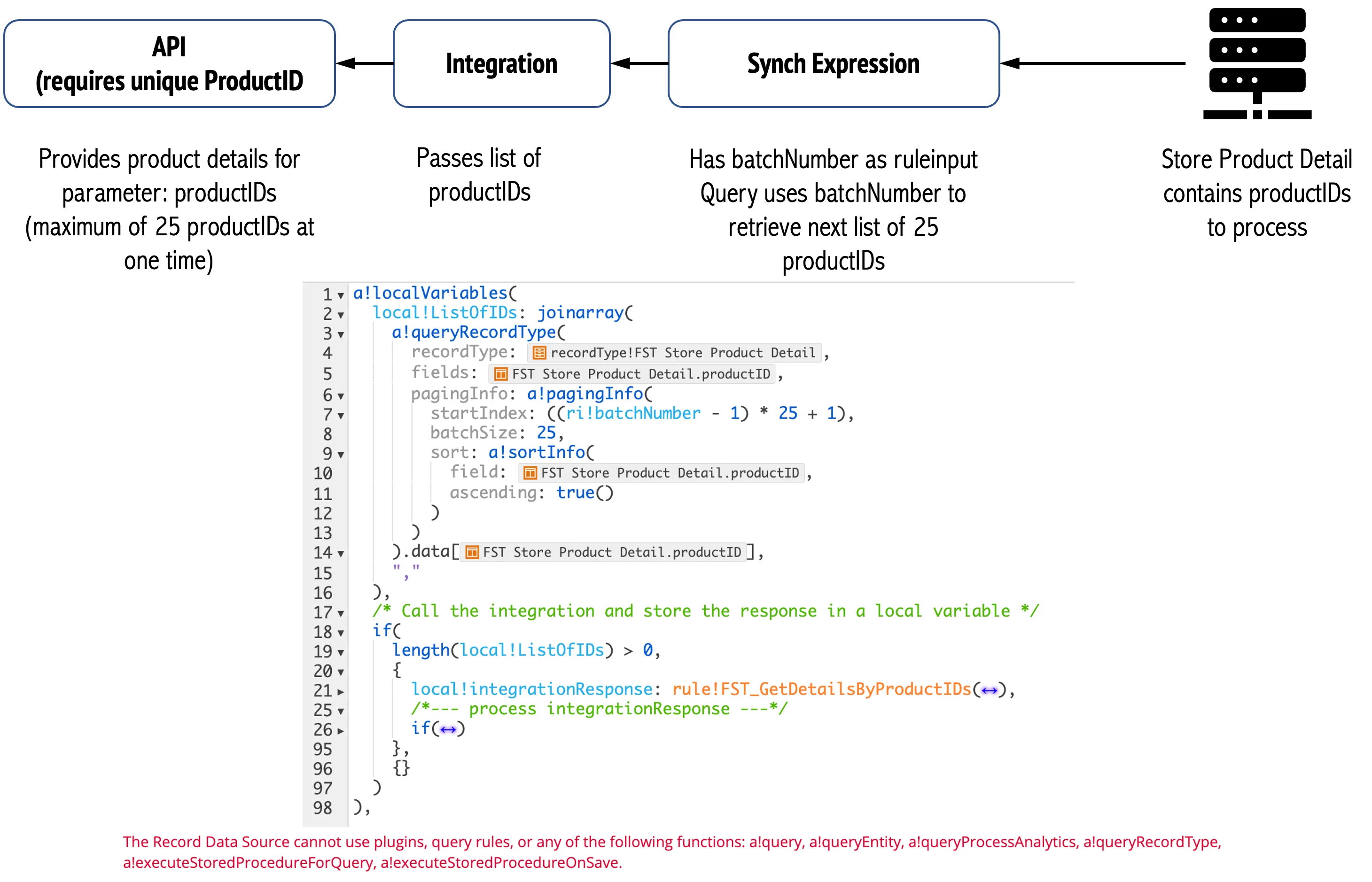This screenshot has width=1372, height=882.
Task: Click field icon in sortInfo line 10
Action: click(530, 473)
